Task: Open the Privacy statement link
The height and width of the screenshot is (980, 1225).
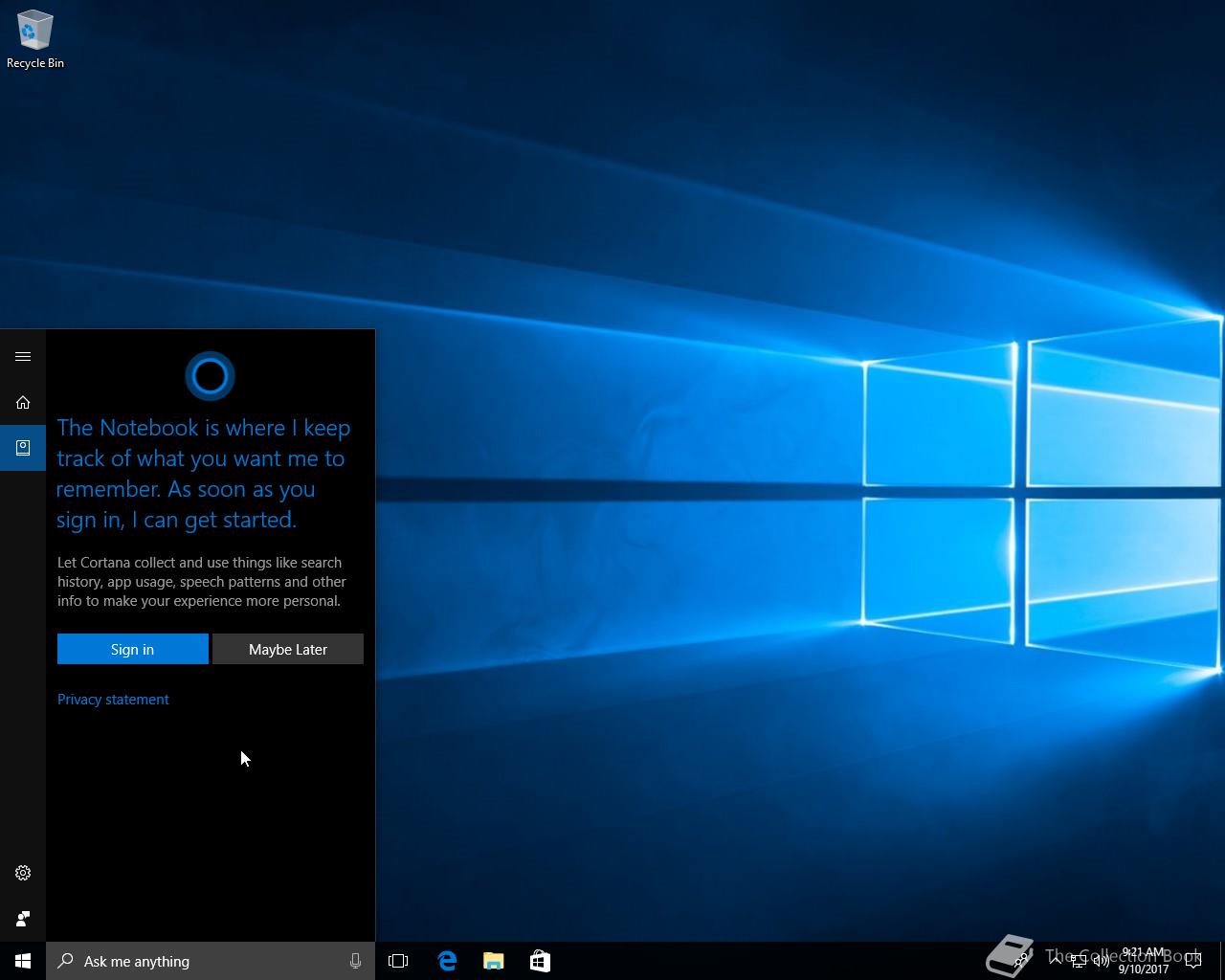Action: pyautogui.click(x=113, y=700)
